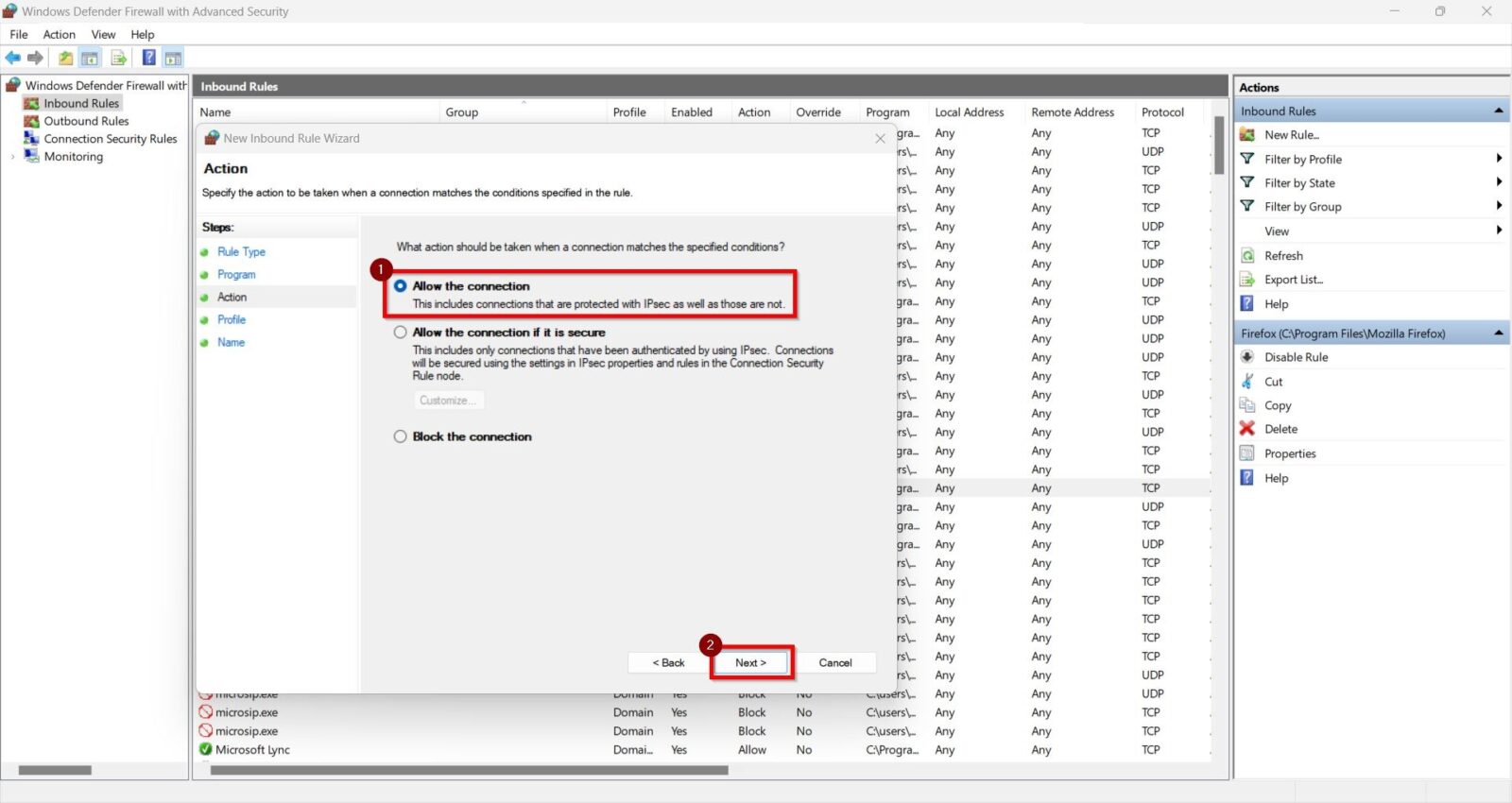
Task: Click the Back button in wizard
Action: [668, 663]
